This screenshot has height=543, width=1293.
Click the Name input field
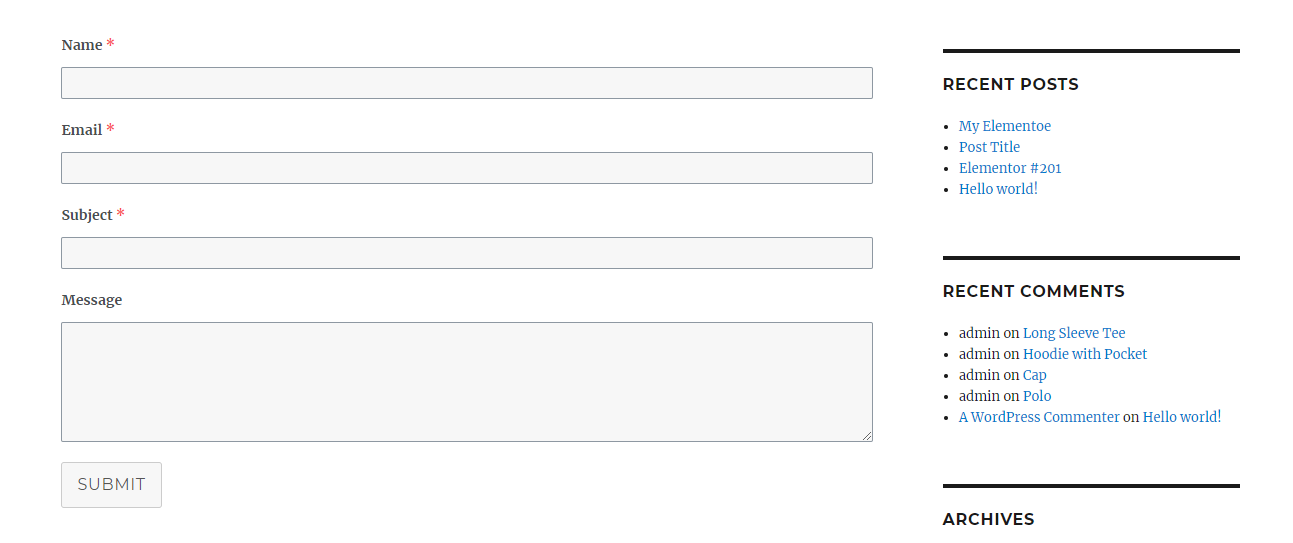point(467,83)
